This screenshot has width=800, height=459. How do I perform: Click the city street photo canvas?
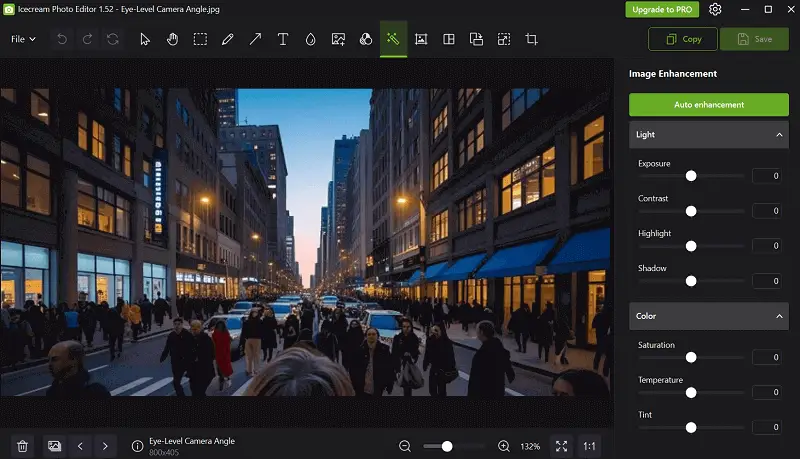click(305, 242)
